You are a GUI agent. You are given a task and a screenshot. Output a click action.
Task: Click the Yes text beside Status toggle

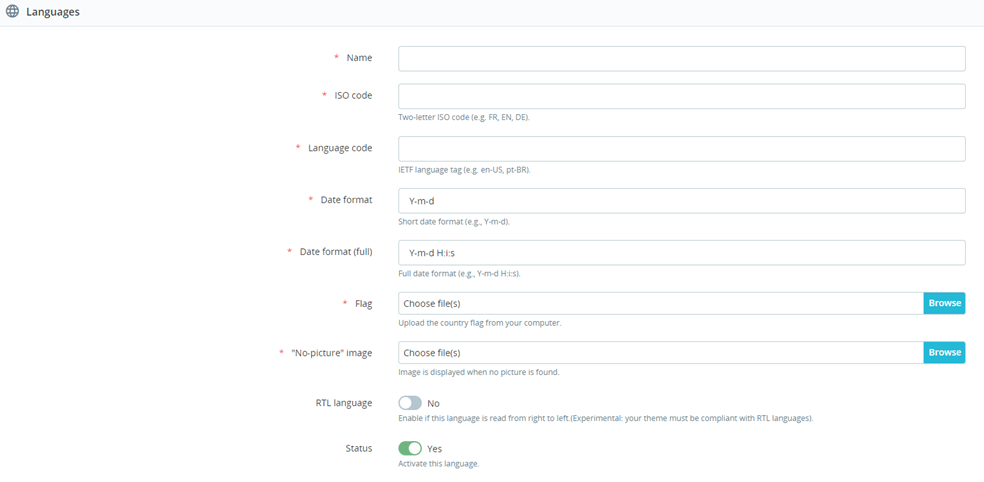[x=434, y=449]
